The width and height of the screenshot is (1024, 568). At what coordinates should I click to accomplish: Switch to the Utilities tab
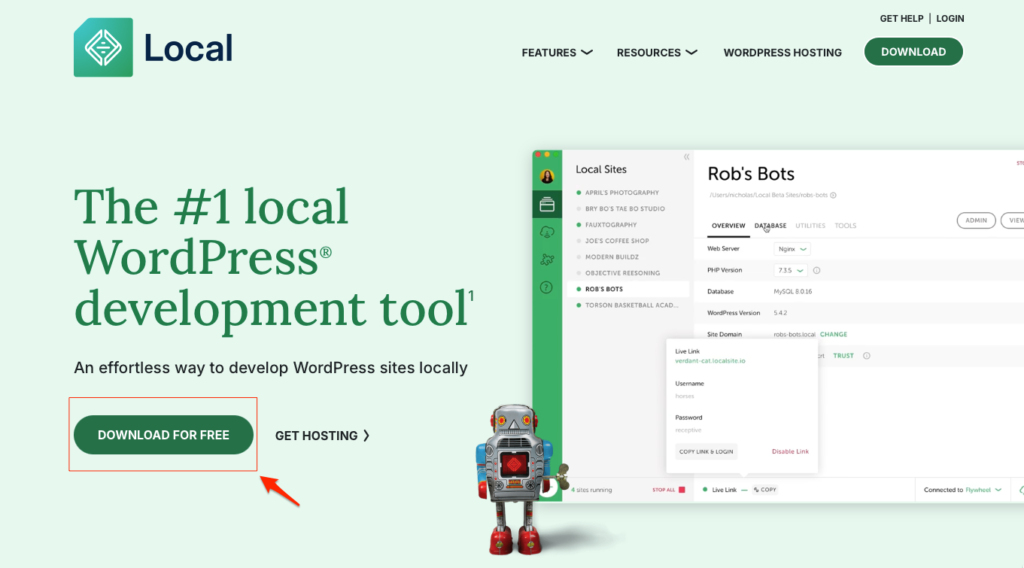pyautogui.click(x=810, y=226)
